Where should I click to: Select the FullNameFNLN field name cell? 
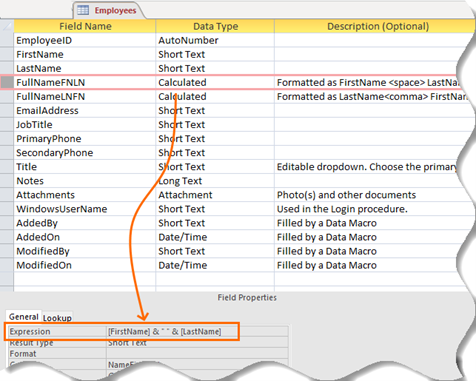[85, 82]
